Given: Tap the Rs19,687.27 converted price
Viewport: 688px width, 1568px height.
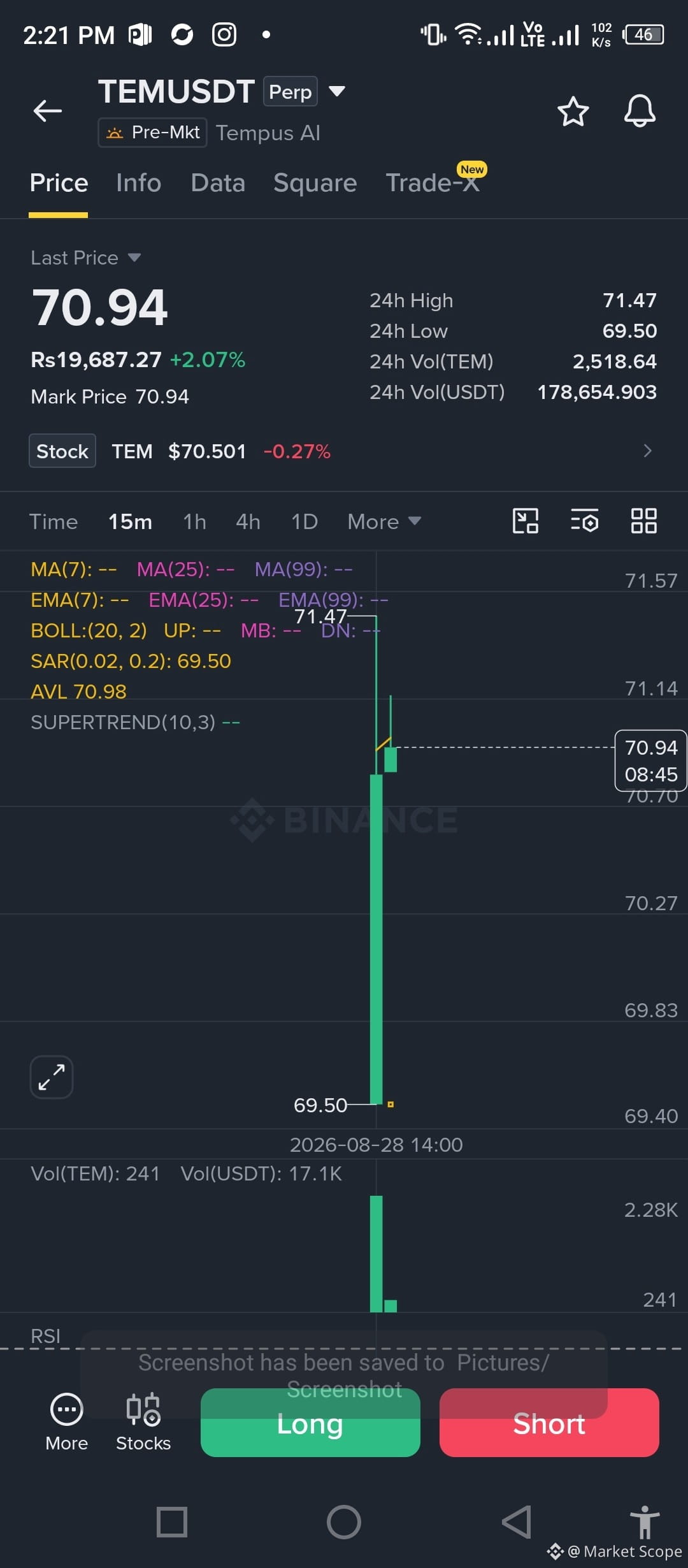Looking at the screenshot, I should tap(96, 359).
